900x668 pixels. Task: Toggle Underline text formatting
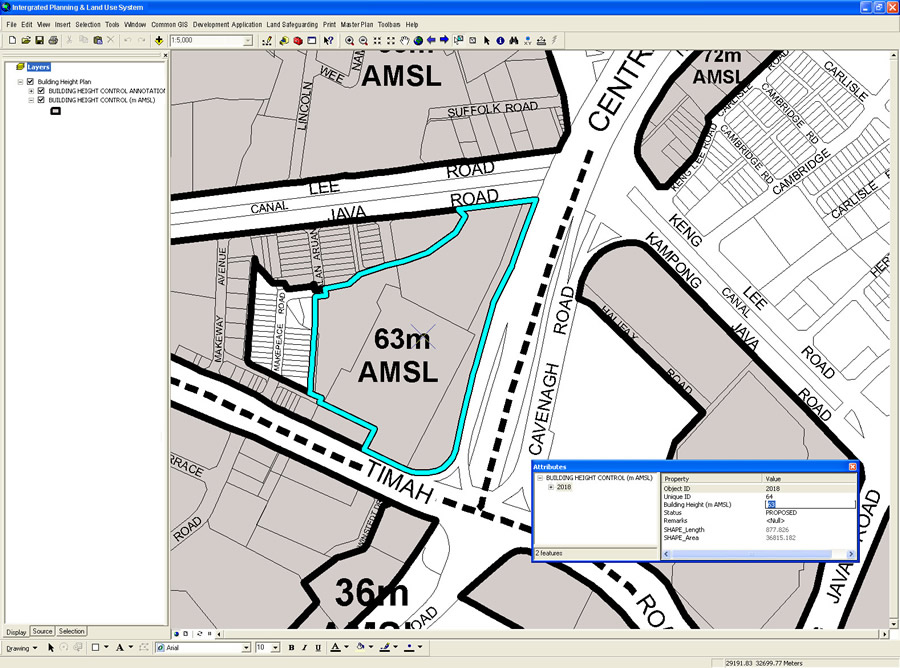(x=318, y=647)
